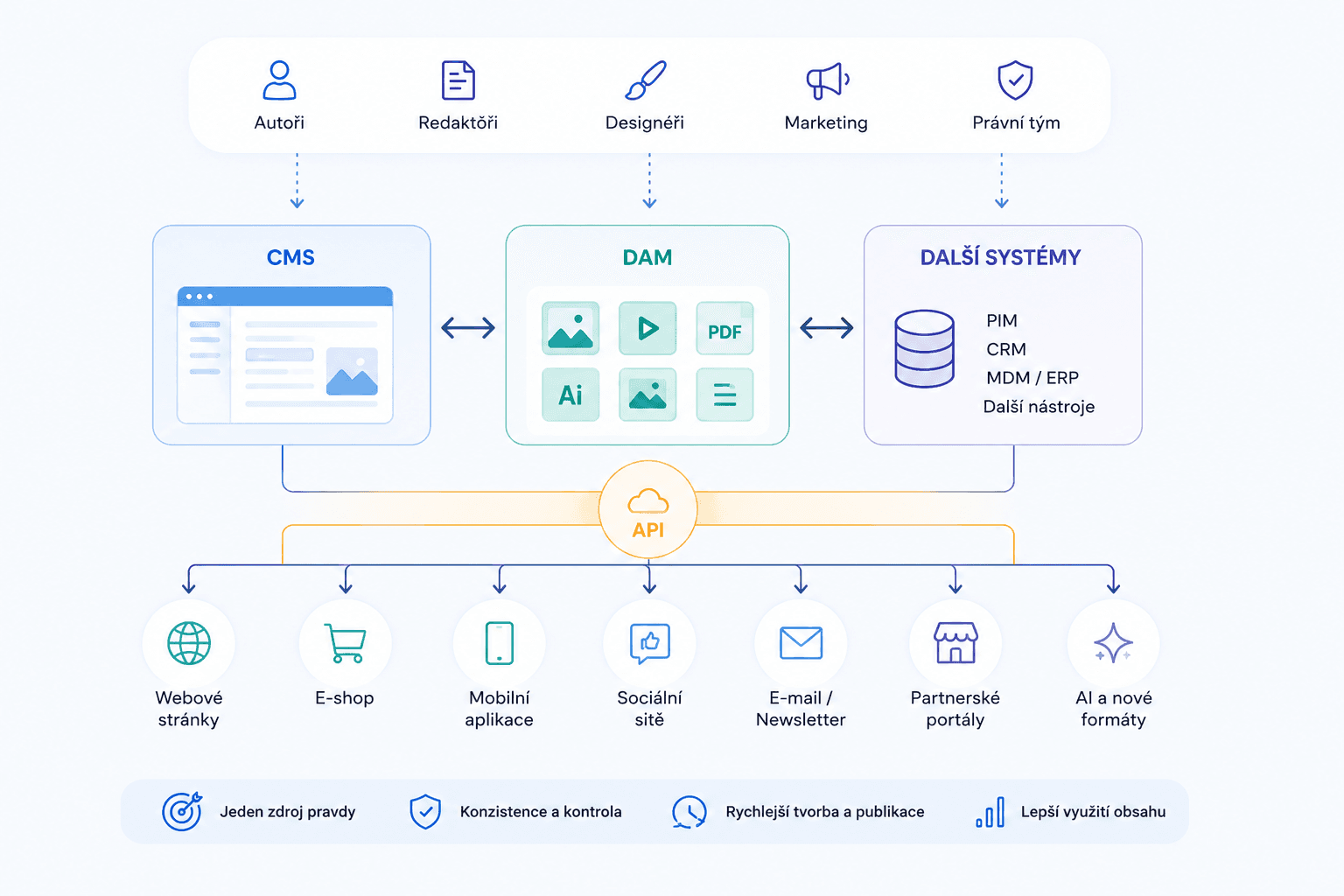Click the Sociální sítě thumbs-up icon
Screen dimensions: 1344x896
pos(649,644)
